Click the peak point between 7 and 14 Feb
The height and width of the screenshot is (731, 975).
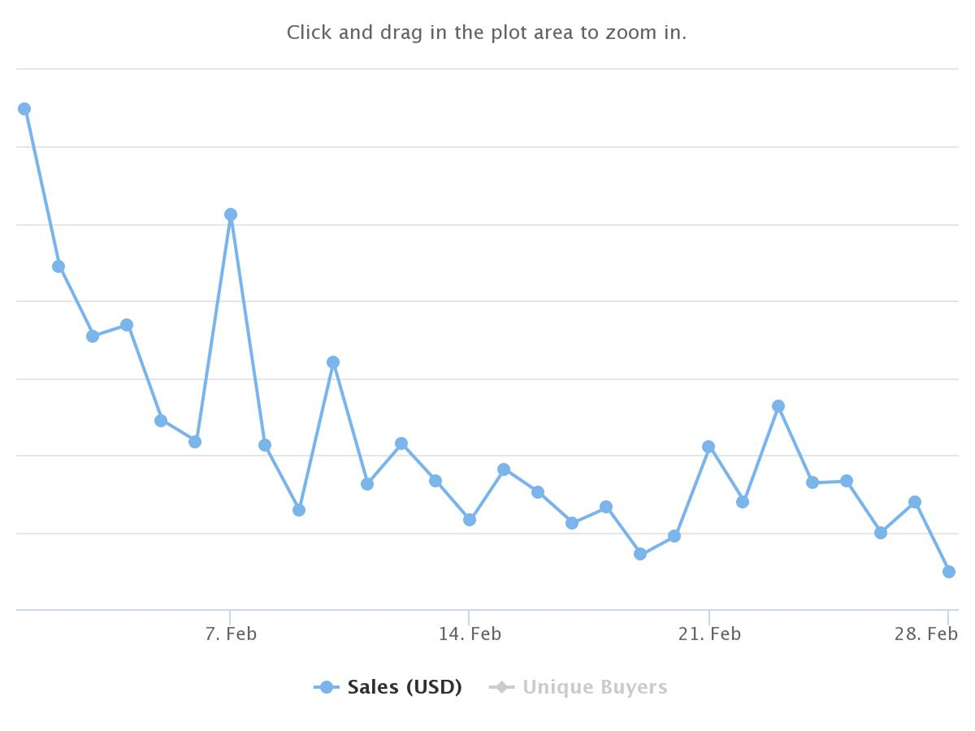coord(333,362)
